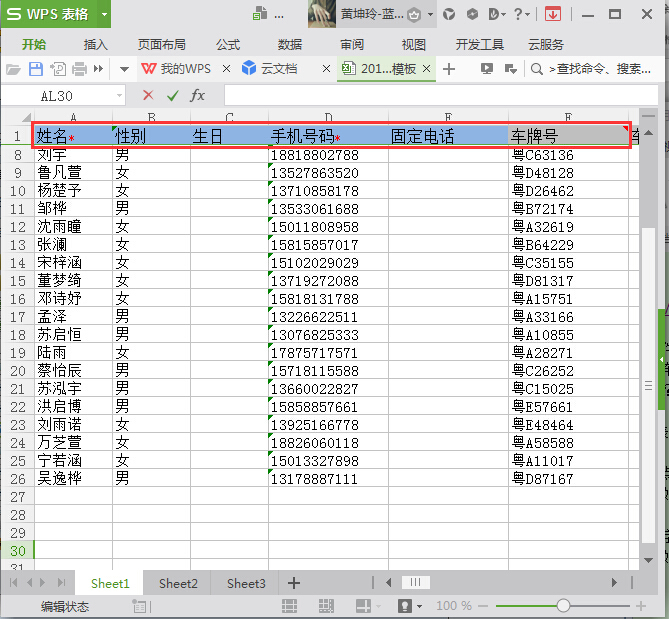Cancel the cell entry with red X
Image resolution: width=669 pixels, height=619 pixels.
148,95
